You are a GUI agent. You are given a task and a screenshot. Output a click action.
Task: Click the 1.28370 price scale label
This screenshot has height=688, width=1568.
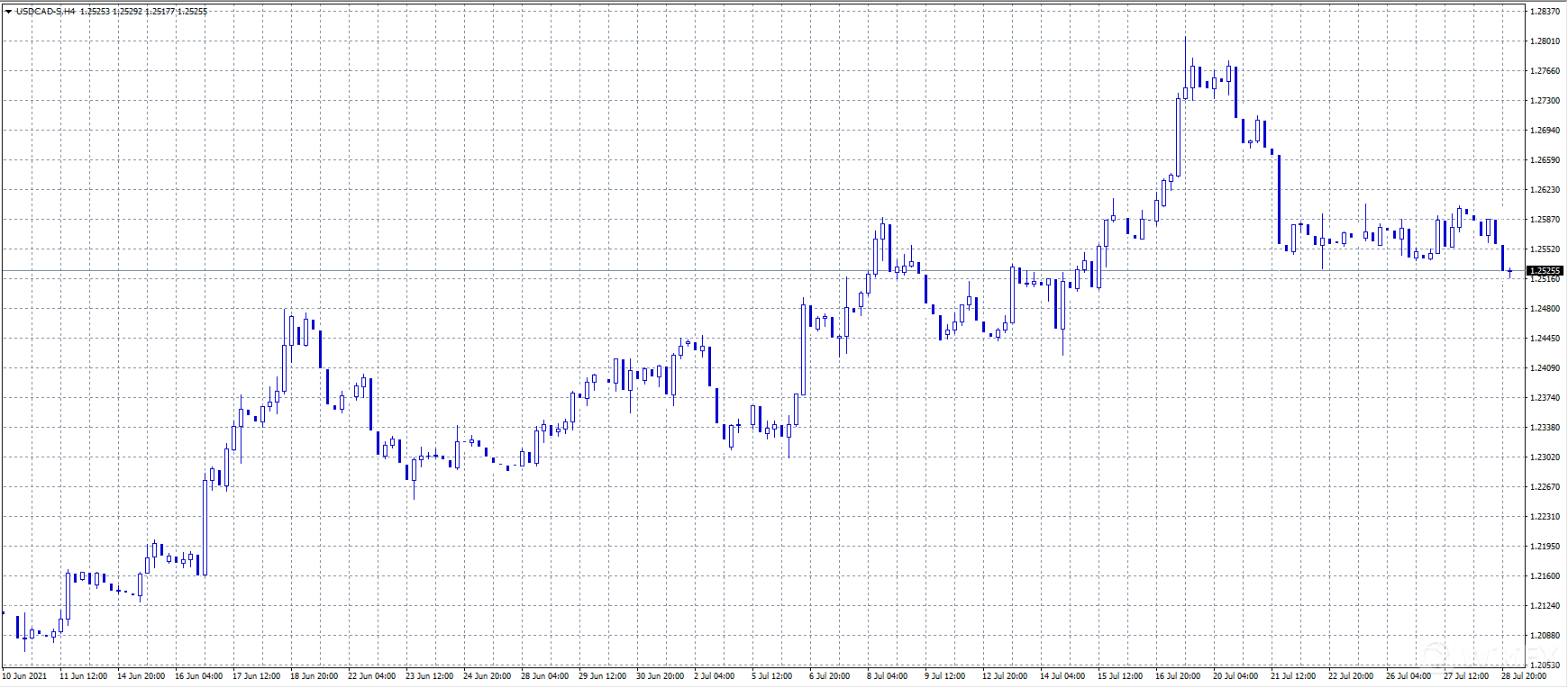tap(1545, 12)
